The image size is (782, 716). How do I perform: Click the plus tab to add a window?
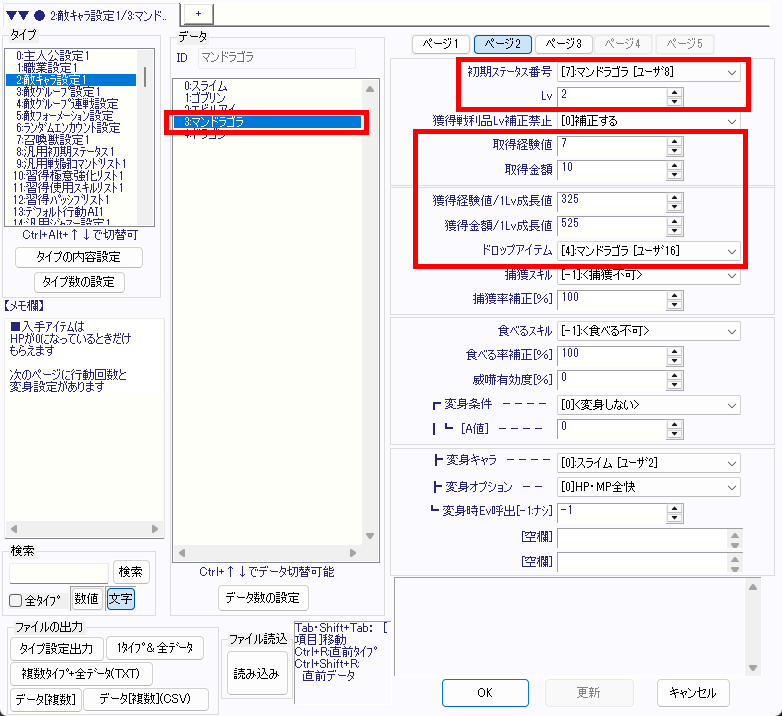[198, 11]
